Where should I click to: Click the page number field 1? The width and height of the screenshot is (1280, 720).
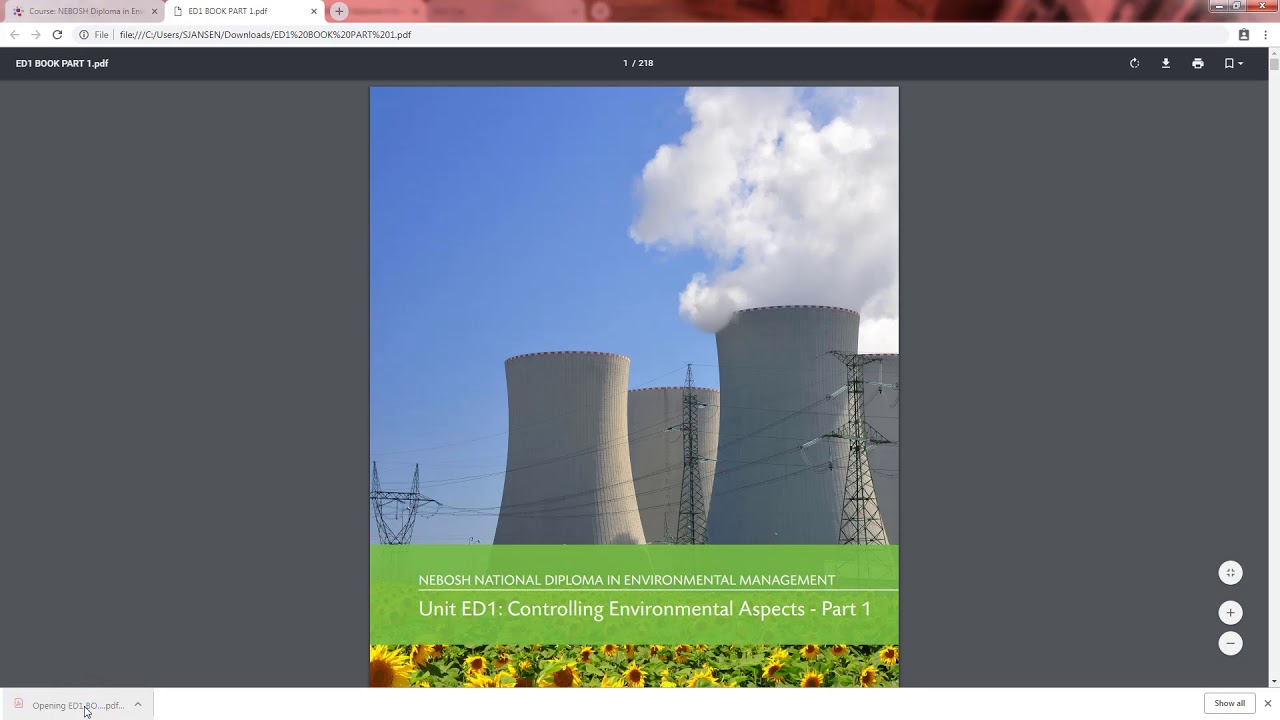(625, 63)
